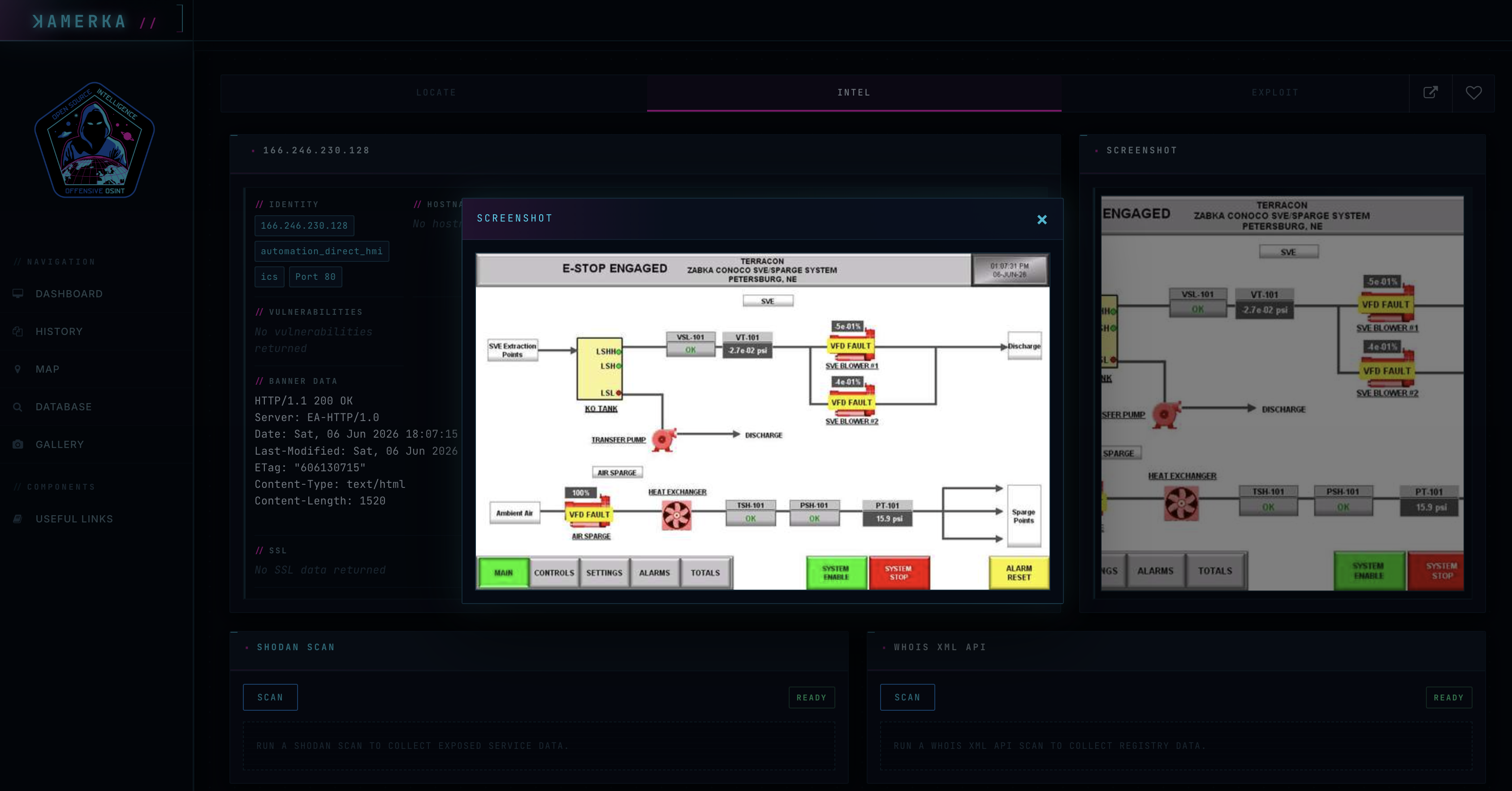Run the Whois XML API Scan button
Screen dimensions: 1512x791
[907, 697]
